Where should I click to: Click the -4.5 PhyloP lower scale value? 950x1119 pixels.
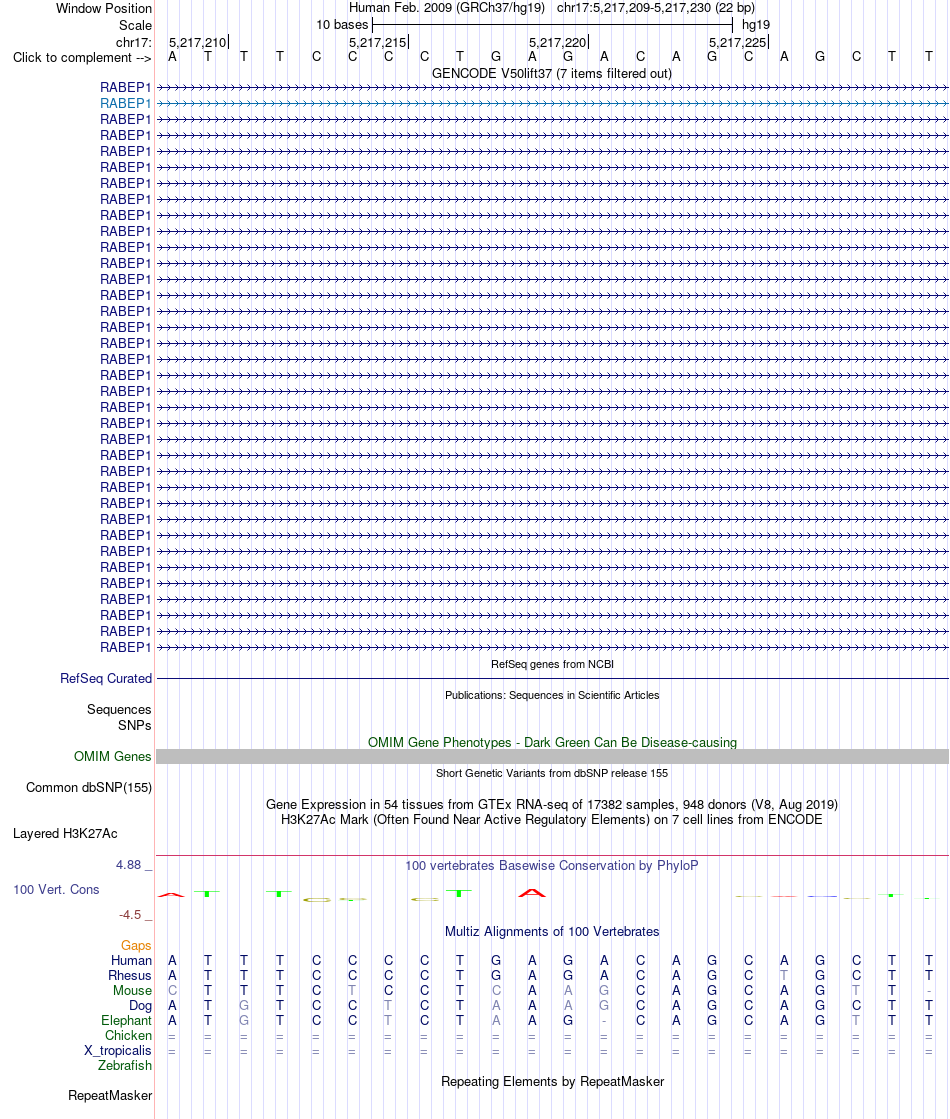pyautogui.click(x=130, y=915)
